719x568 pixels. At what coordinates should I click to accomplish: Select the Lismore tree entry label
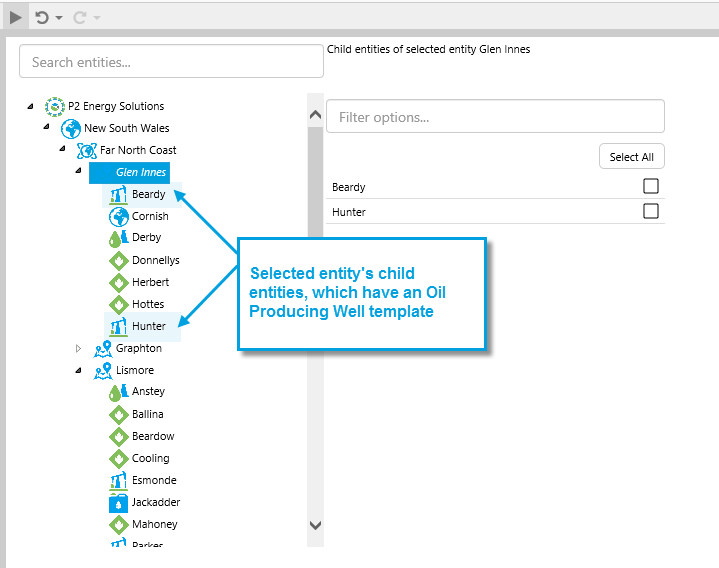pyautogui.click(x=135, y=370)
